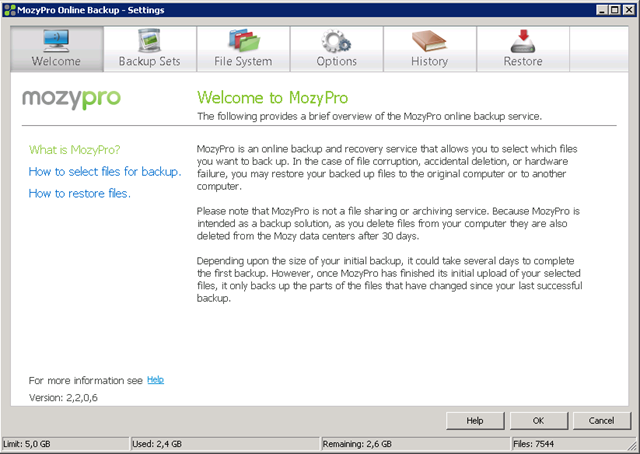The height and width of the screenshot is (454, 640).
Task: Click the Restore drive arrow icon
Action: click(523, 41)
